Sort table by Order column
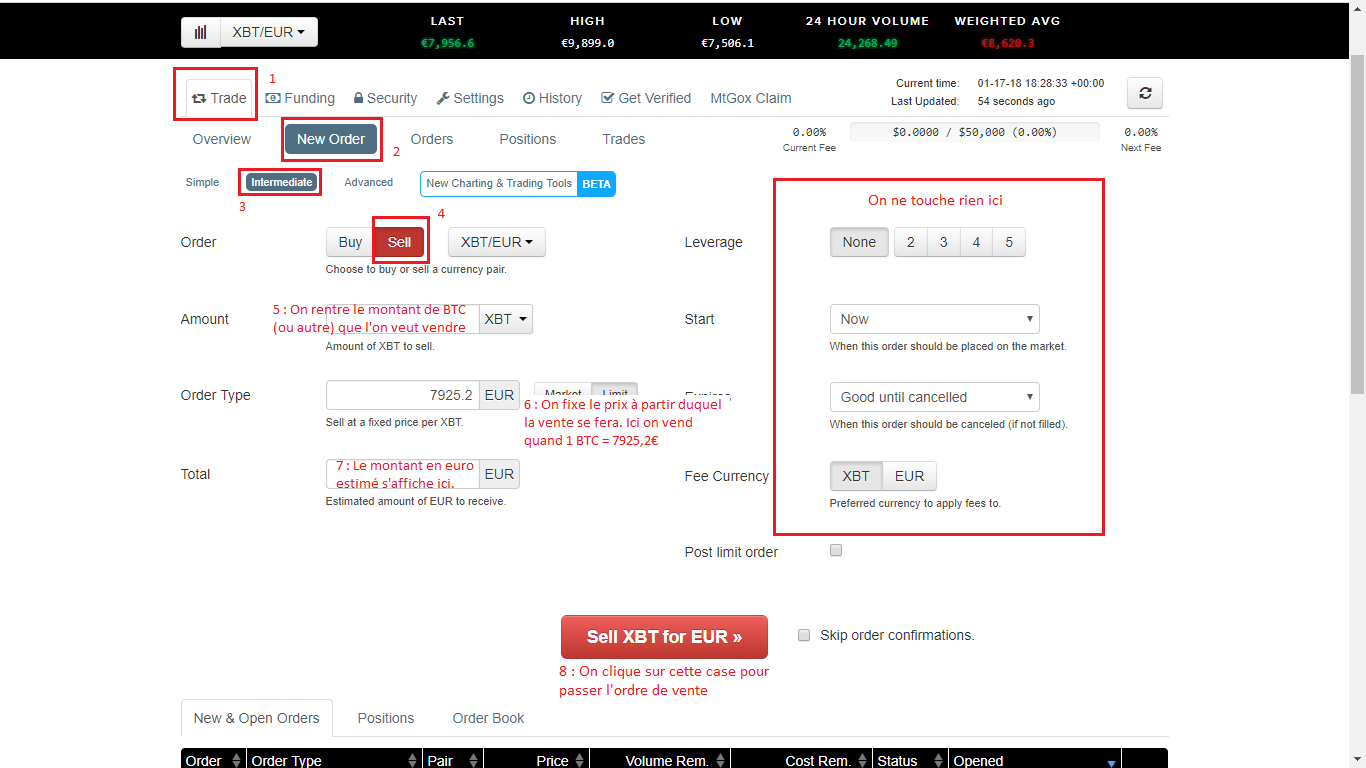Viewport: 1366px width, 768px height. [213, 760]
